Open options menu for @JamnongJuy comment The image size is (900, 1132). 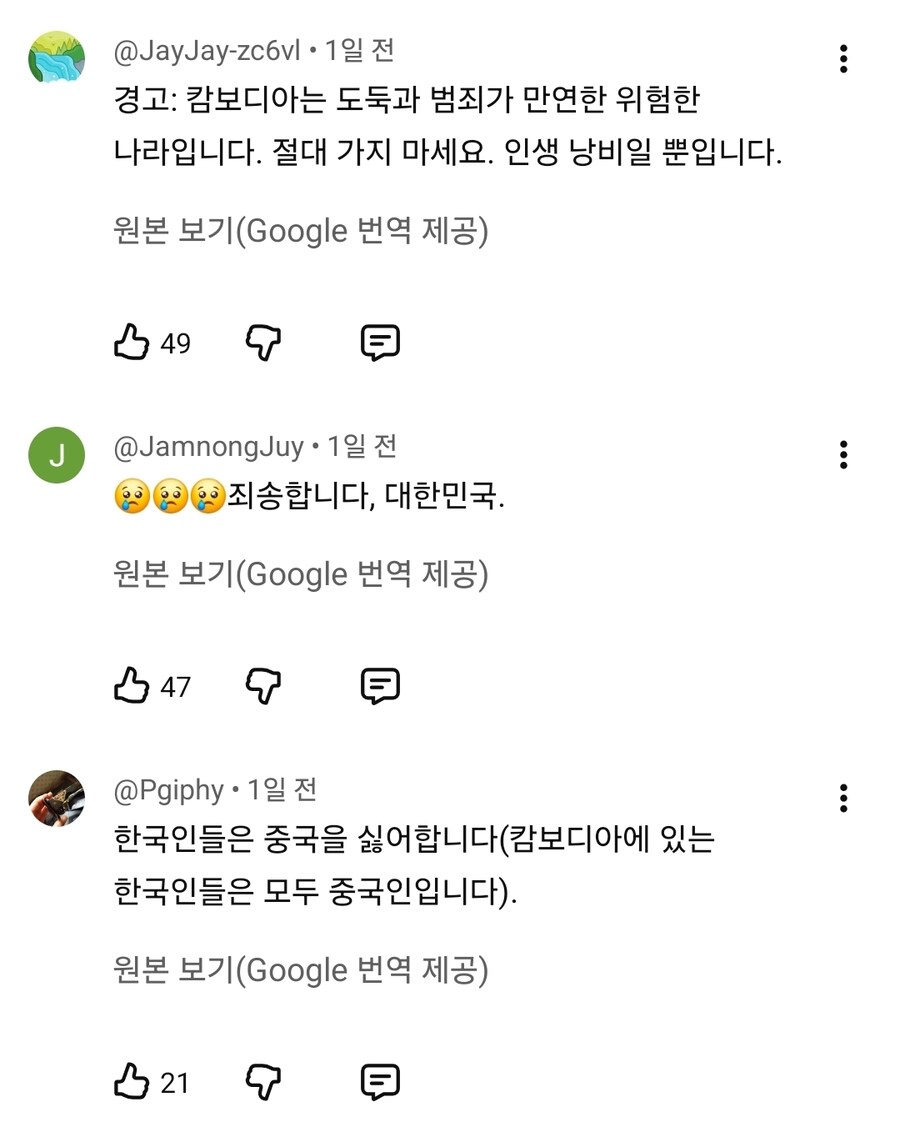[x=844, y=455]
